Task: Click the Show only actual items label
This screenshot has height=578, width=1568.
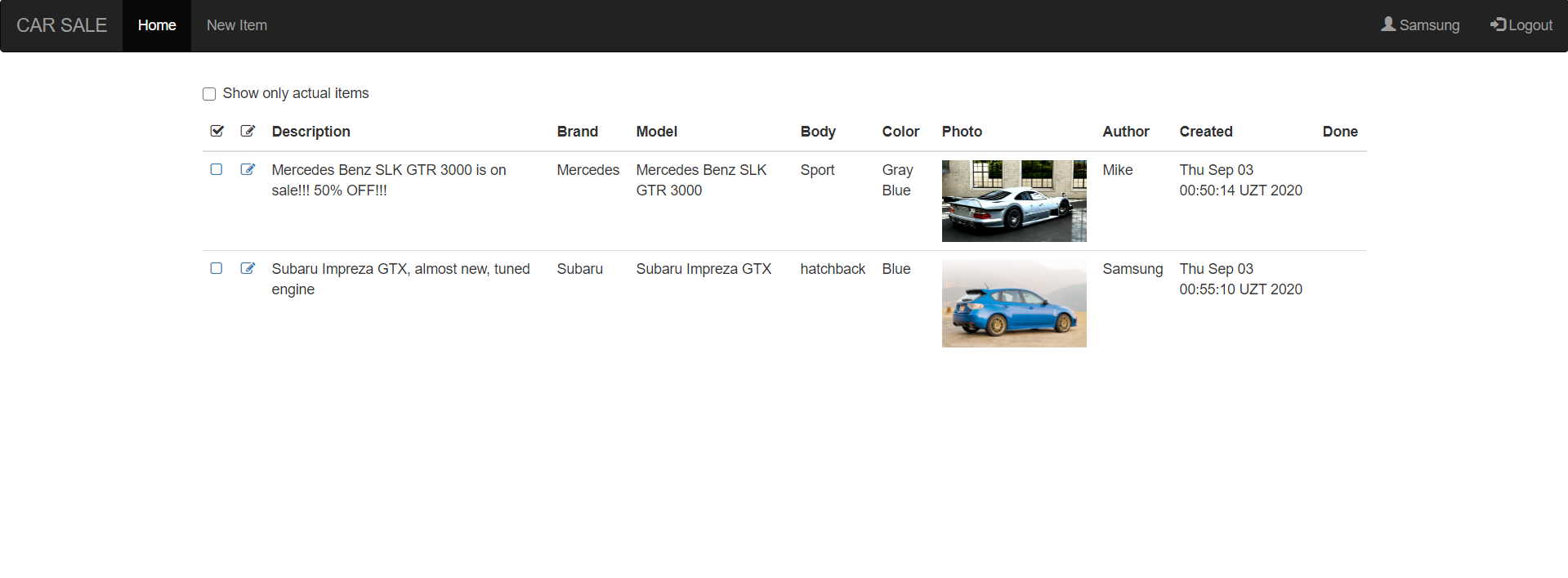Action: 296,93
